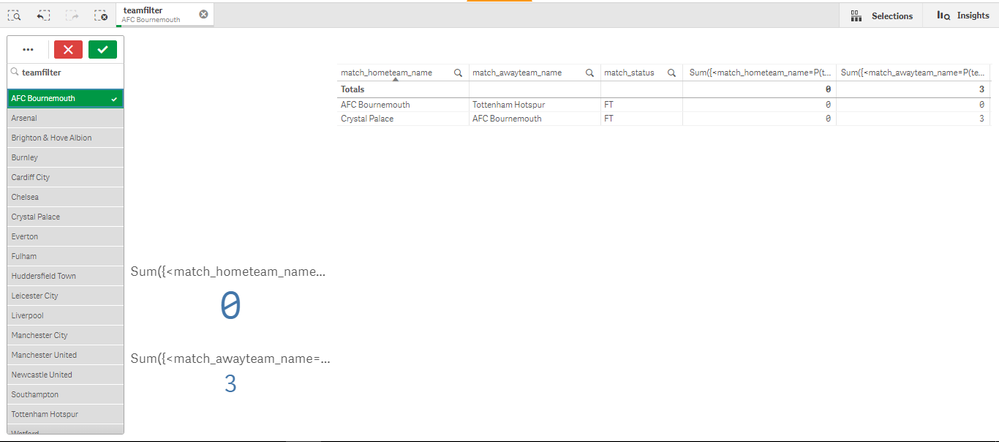Click the awayteam KPI value 3
This screenshot has width=999, height=442.
click(x=231, y=384)
